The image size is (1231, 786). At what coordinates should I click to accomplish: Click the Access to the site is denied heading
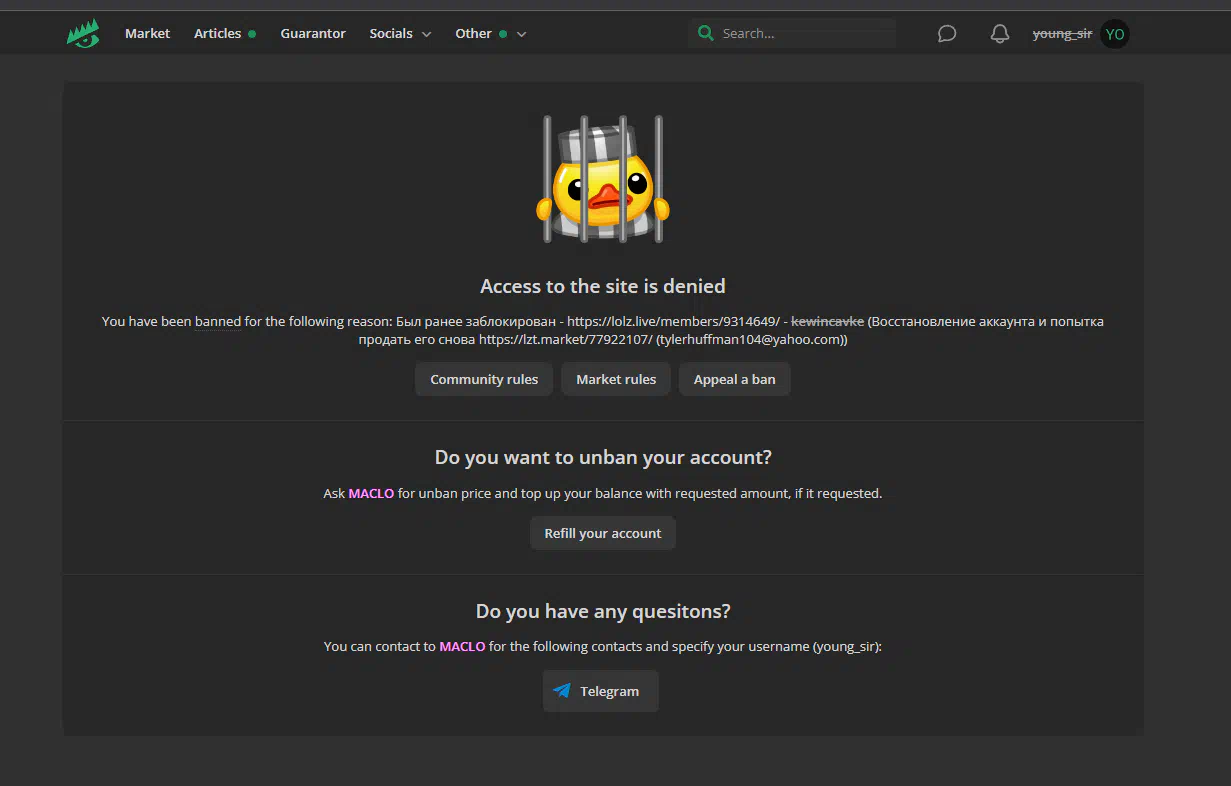pyautogui.click(x=603, y=286)
